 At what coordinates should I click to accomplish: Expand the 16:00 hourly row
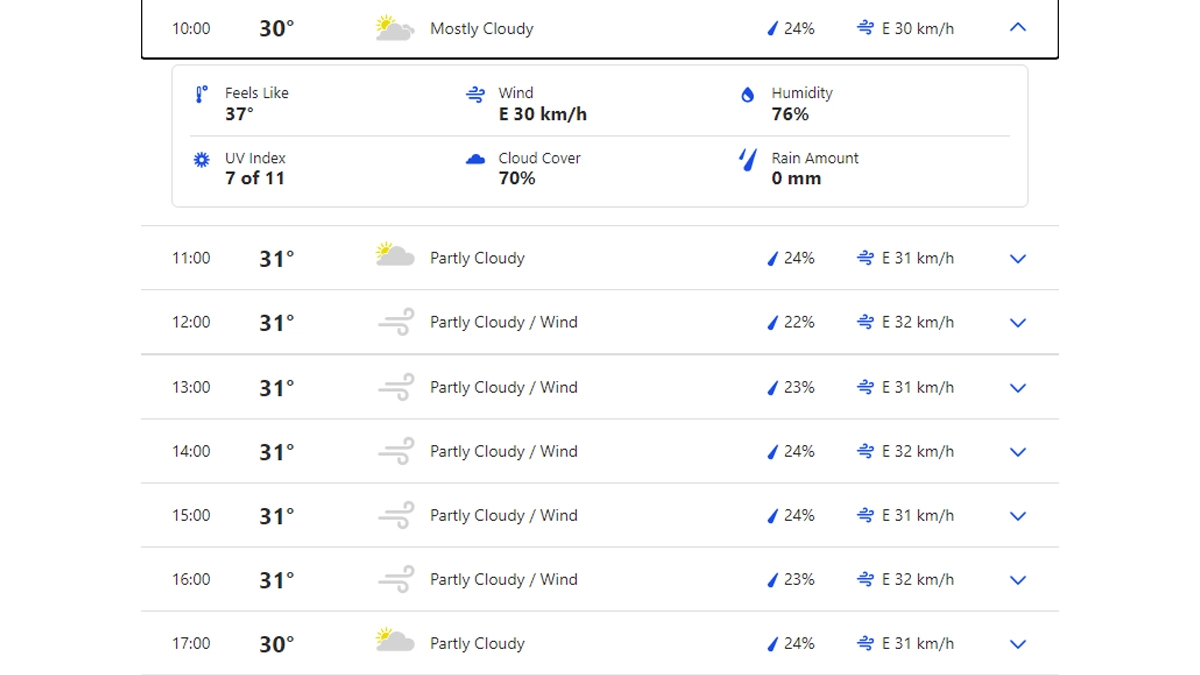click(x=1018, y=580)
